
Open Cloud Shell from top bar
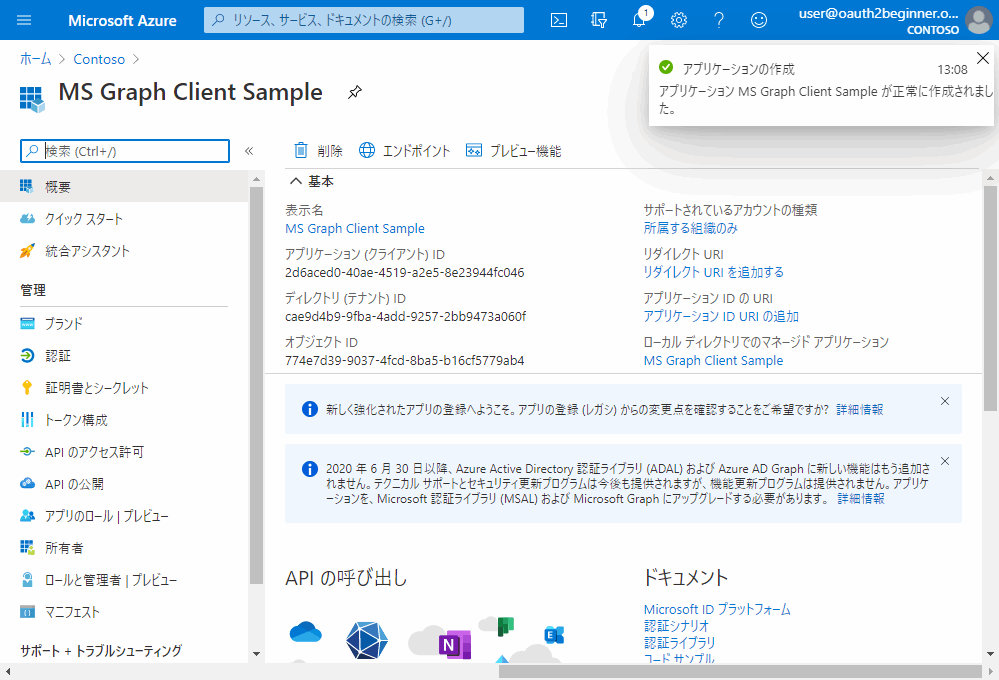[x=559, y=20]
